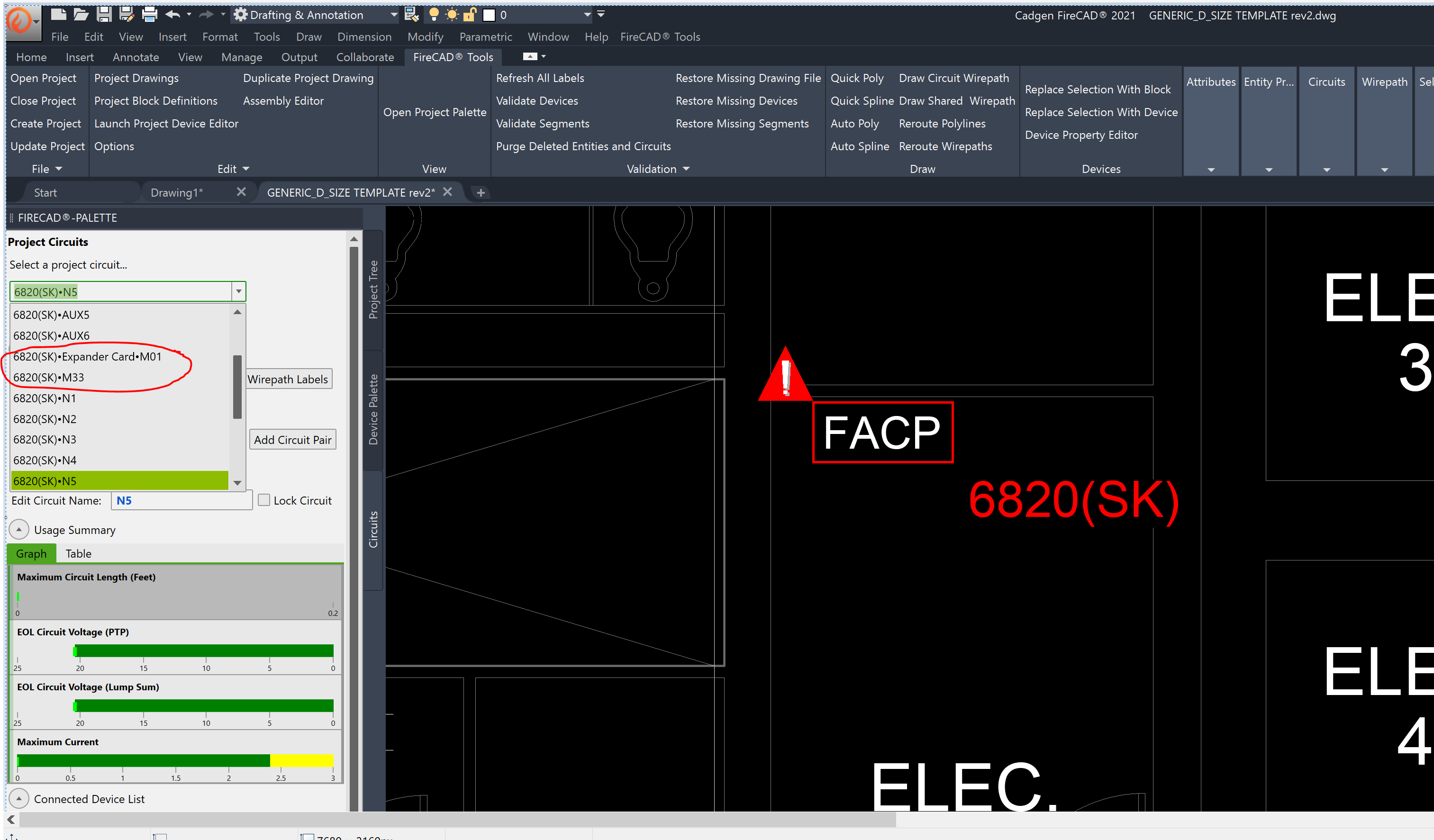Click the red warning triangle on drawing
The height and width of the screenshot is (840, 1434).
pyautogui.click(x=785, y=375)
